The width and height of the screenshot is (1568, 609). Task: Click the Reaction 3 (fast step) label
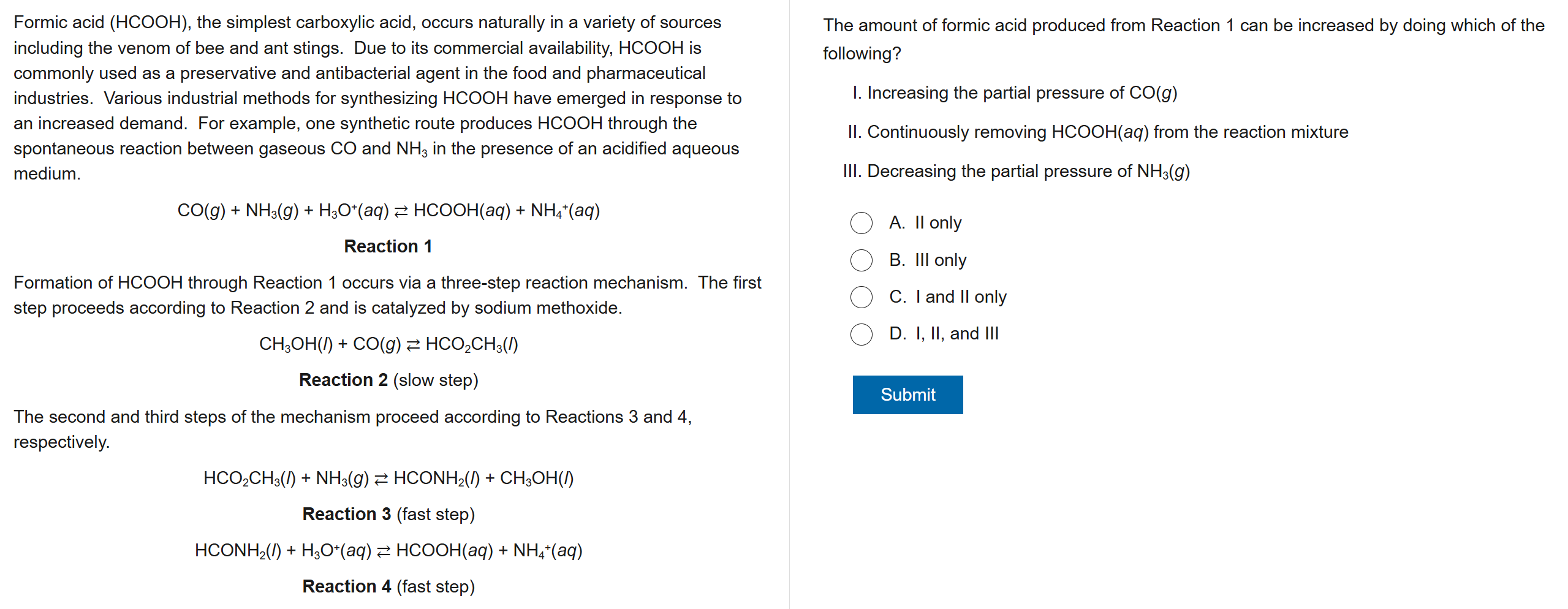pos(388,515)
